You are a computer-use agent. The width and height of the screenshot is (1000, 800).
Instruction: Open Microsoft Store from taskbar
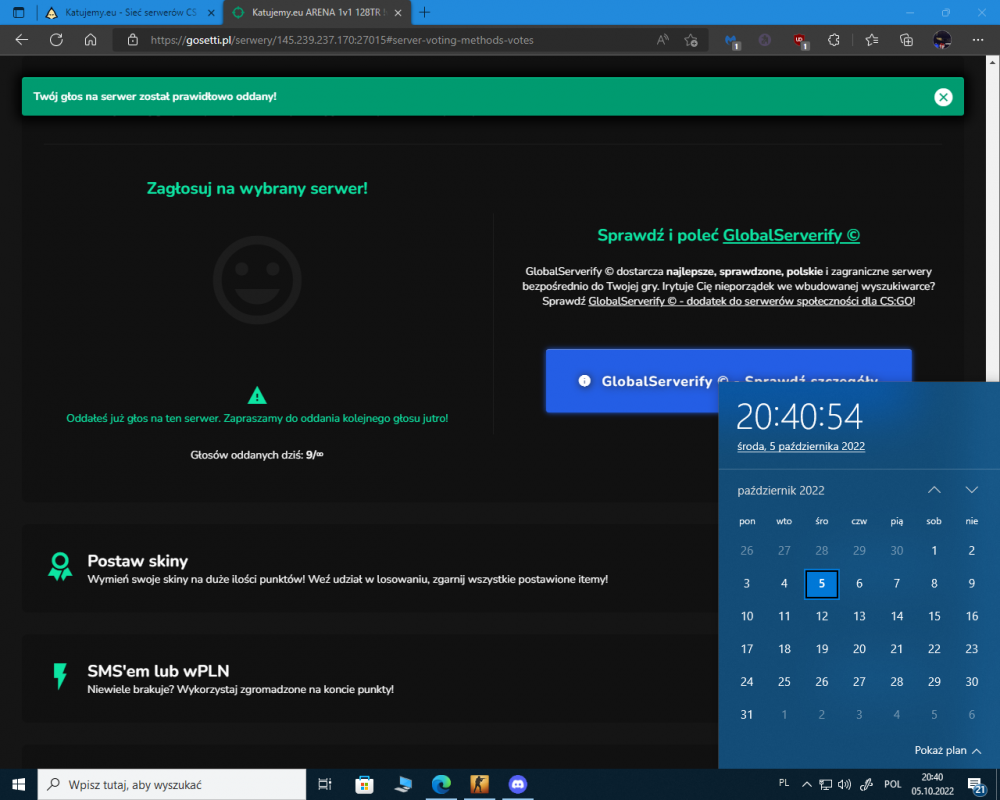click(364, 785)
